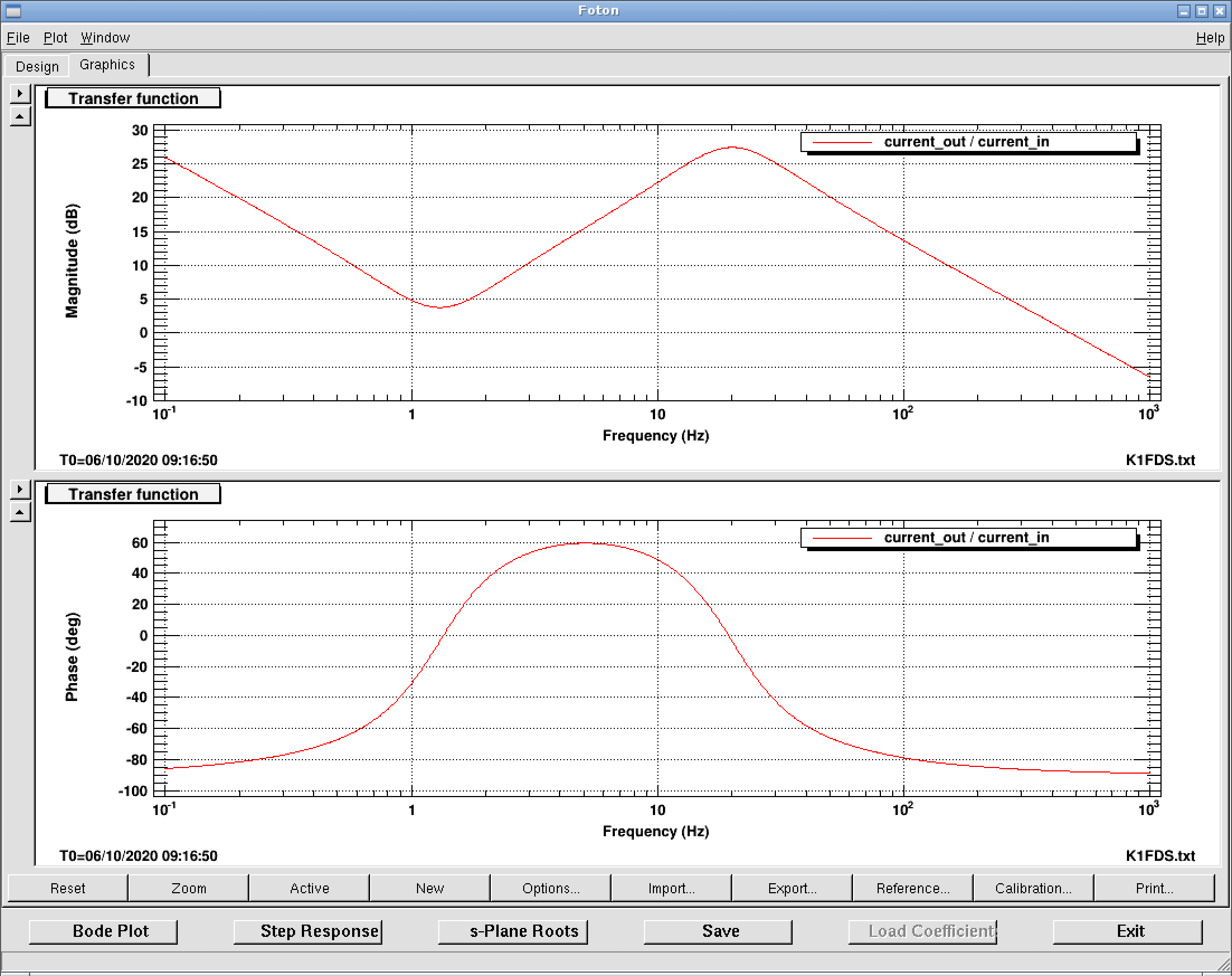The width and height of the screenshot is (1232, 976).
Task: Click the Phase (deg) axis label
Action: [72, 657]
